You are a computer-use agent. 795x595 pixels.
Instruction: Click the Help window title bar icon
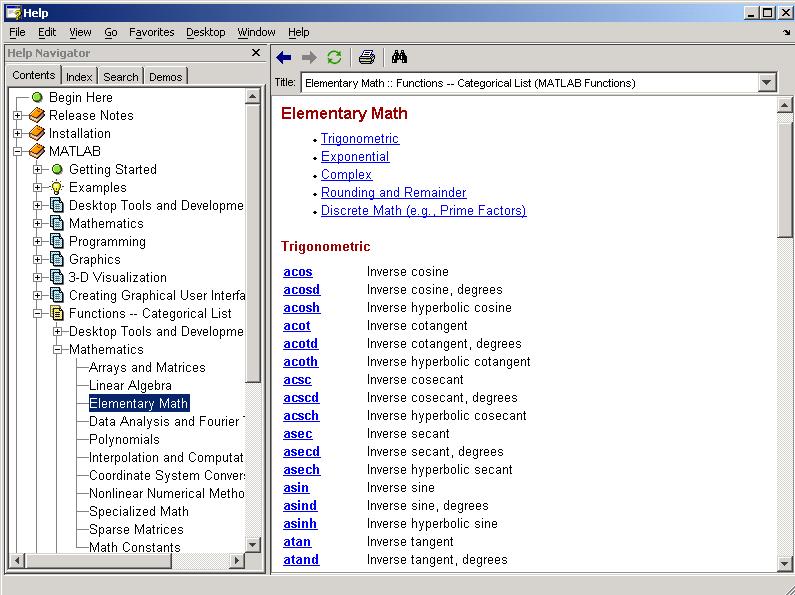click(x=13, y=13)
